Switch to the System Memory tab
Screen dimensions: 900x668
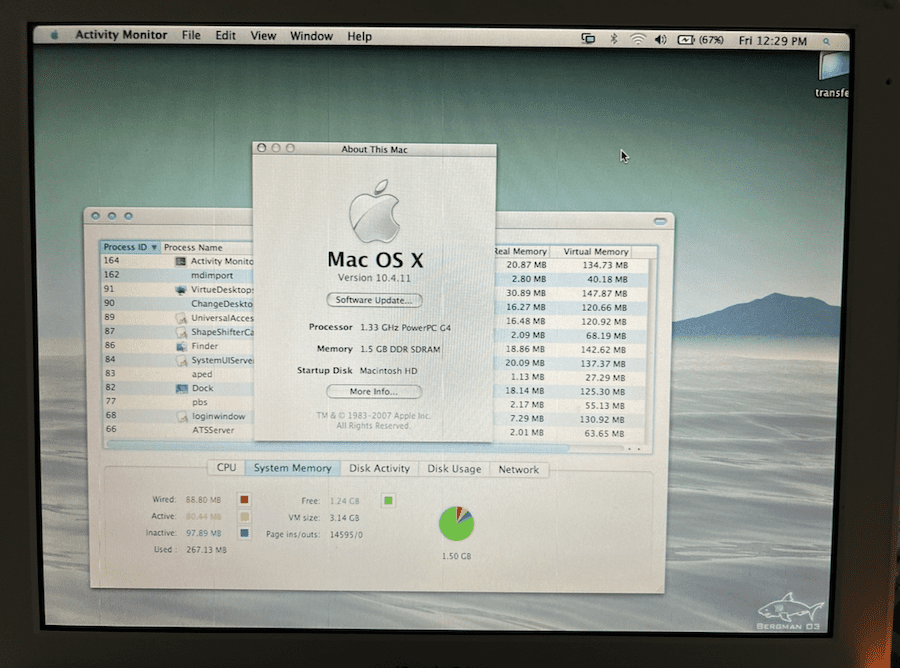[x=293, y=468]
